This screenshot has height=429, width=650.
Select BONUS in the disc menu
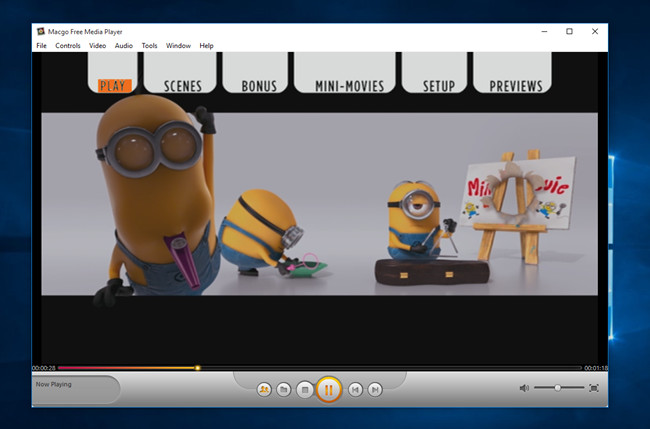click(259, 86)
